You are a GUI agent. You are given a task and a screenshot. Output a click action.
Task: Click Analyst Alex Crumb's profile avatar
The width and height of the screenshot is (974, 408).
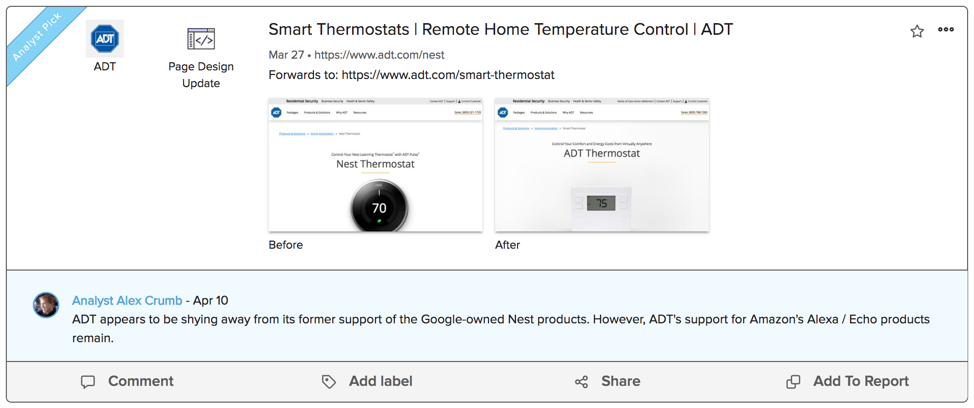tap(46, 305)
